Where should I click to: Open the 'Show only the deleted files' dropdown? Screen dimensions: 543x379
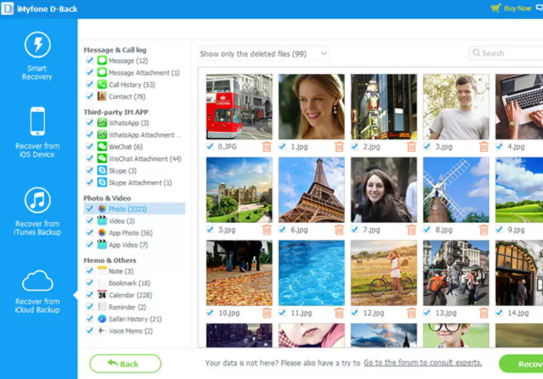264,54
